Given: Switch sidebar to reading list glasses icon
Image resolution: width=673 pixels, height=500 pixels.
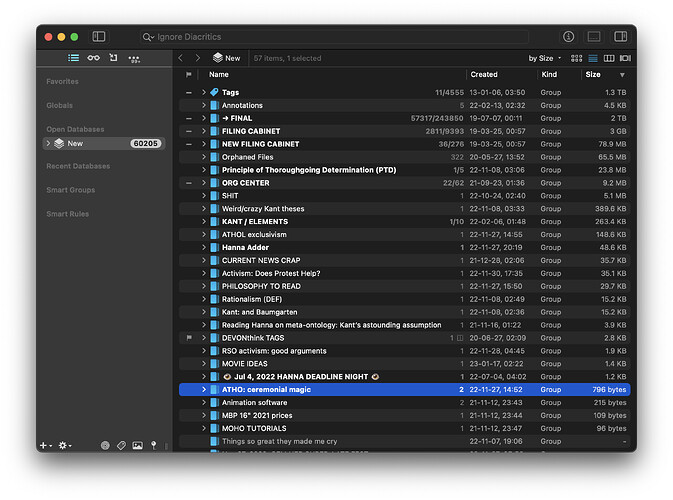Looking at the screenshot, I should pyautogui.click(x=93, y=58).
